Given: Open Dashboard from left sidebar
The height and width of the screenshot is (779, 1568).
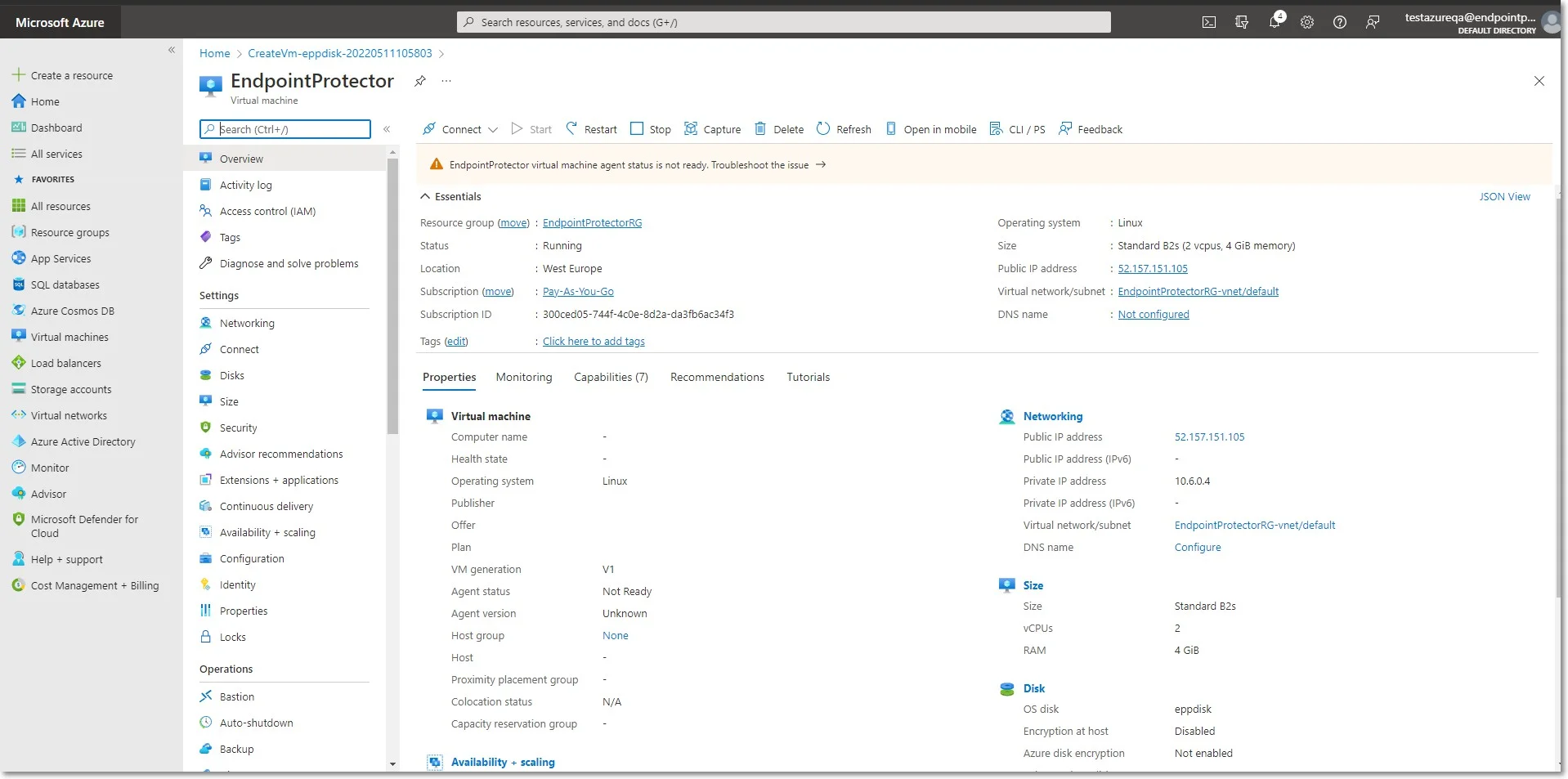Looking at the screenshot, I should click(56, 128).
